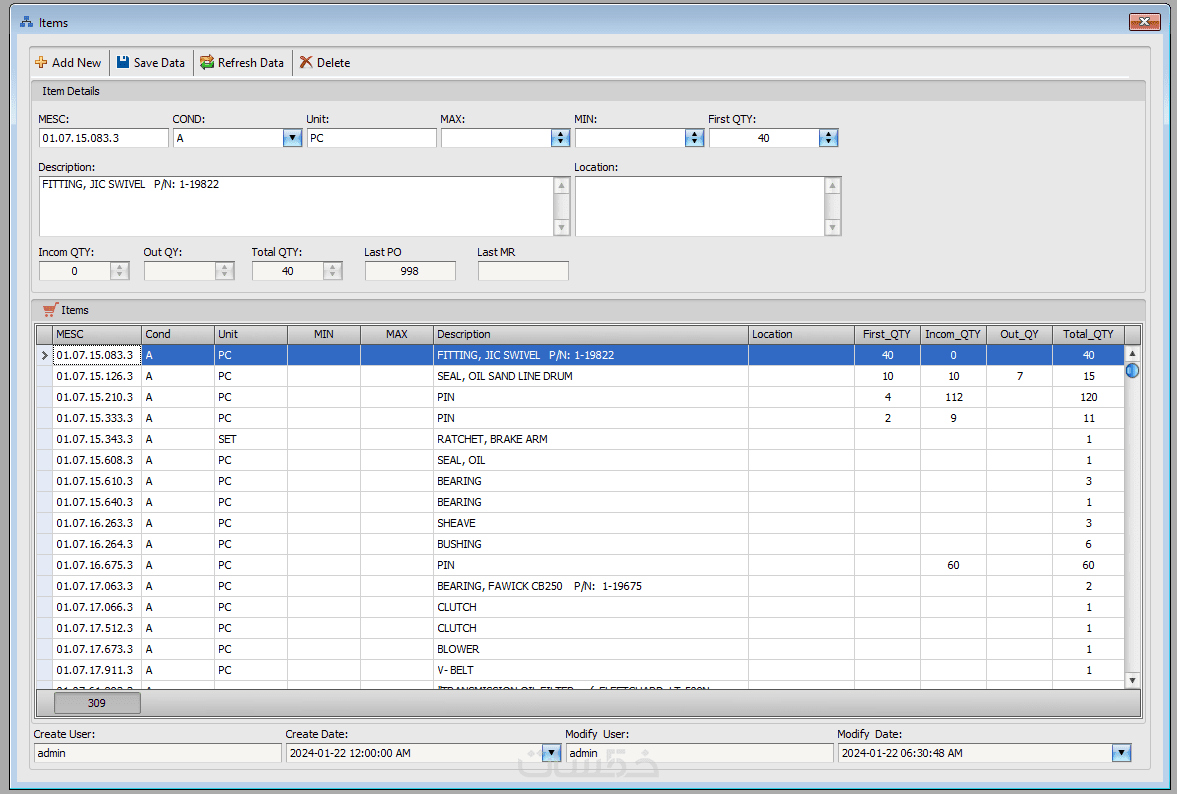Open the Modify Date dropdown

tap(1121, 753)
